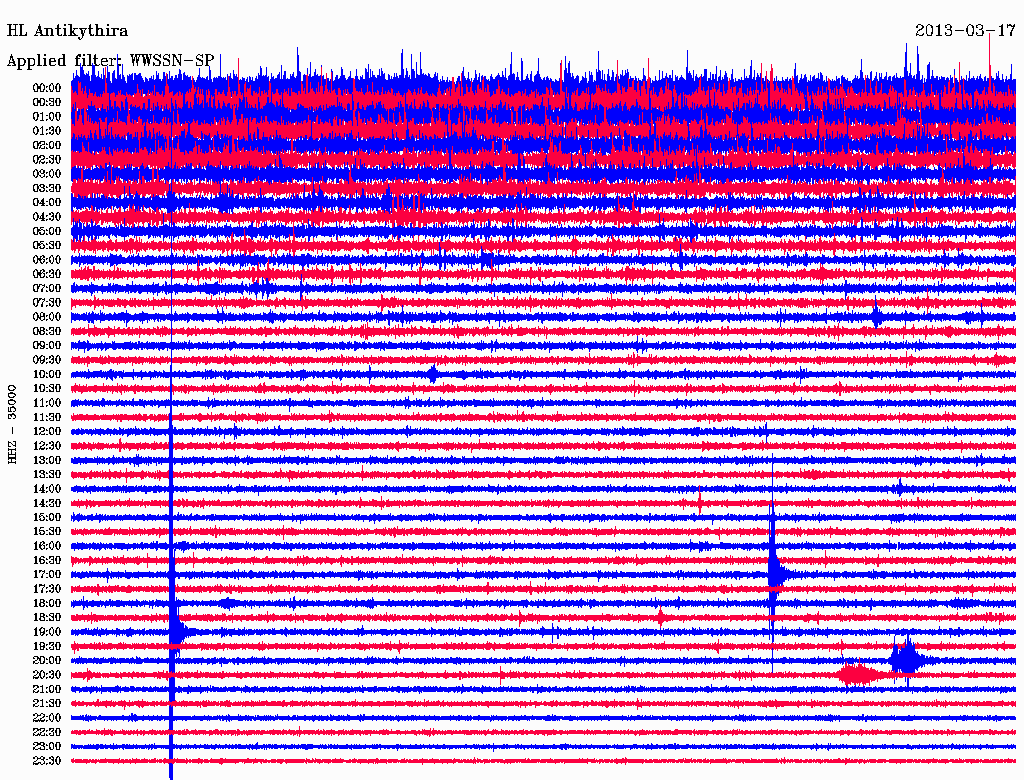Select the 15:00 time label

[x=47, y=517]
